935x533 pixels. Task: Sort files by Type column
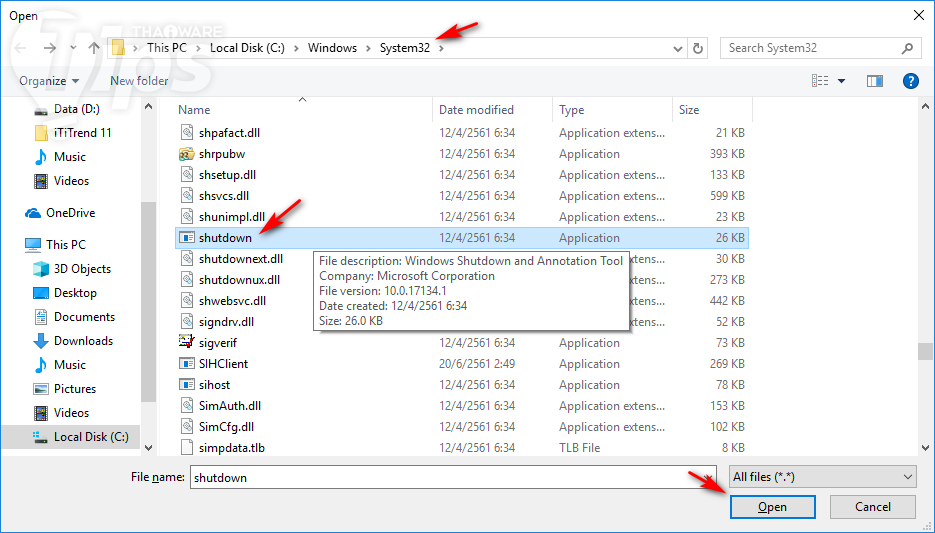tap(571, 110)
